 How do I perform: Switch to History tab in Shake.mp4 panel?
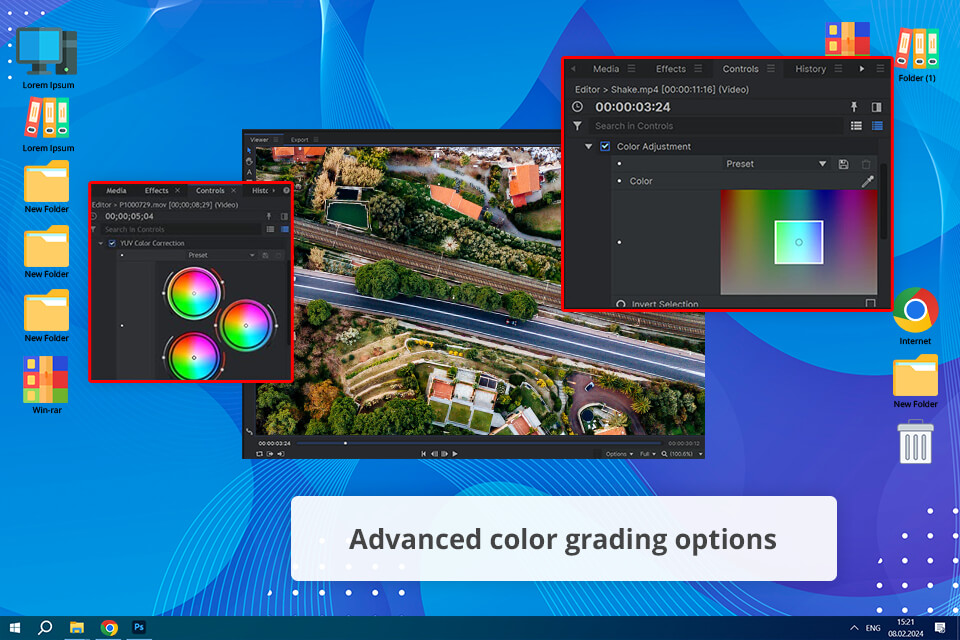point(810,69)
